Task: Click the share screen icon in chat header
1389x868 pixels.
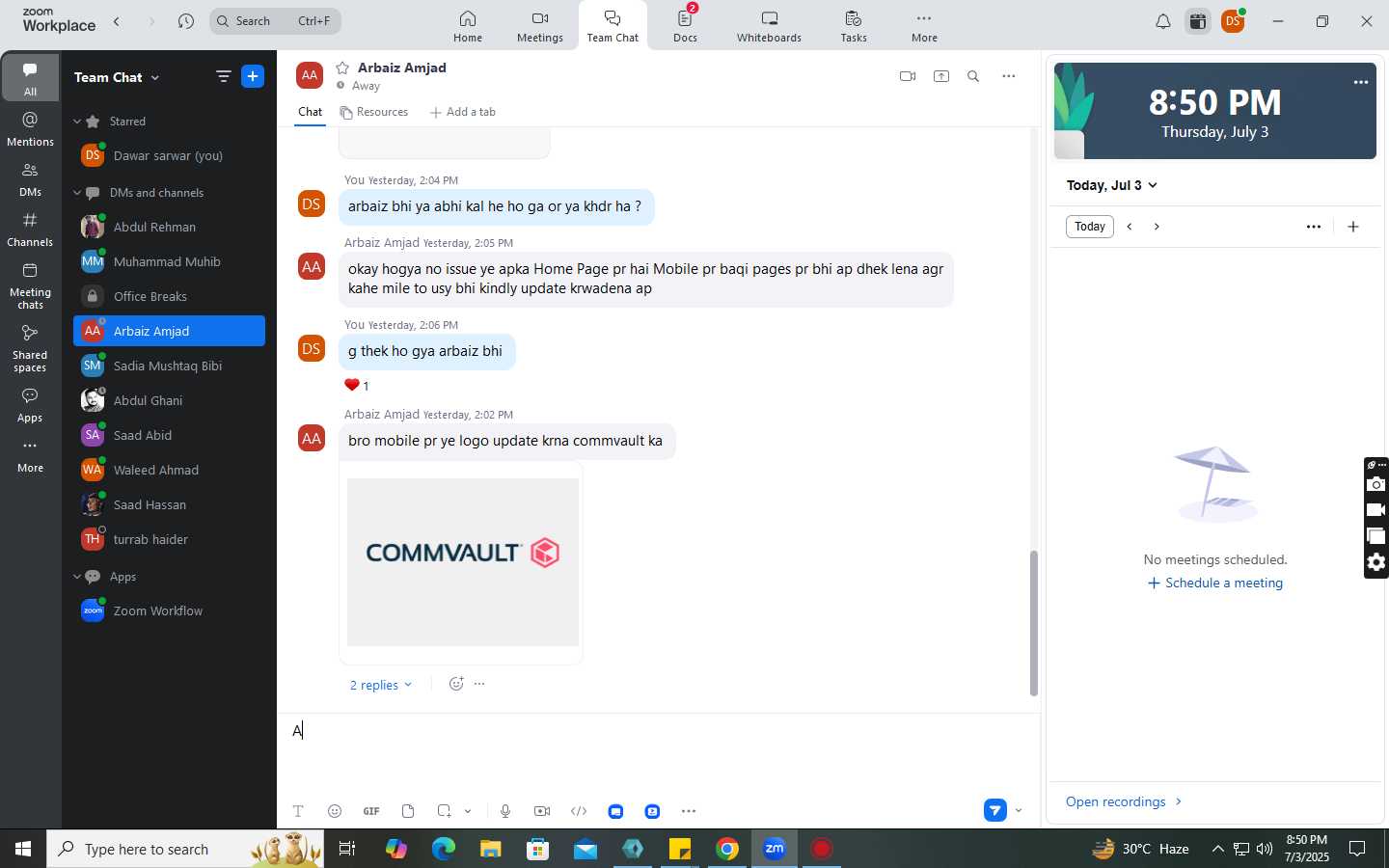Action: click(x=941, y=76)
